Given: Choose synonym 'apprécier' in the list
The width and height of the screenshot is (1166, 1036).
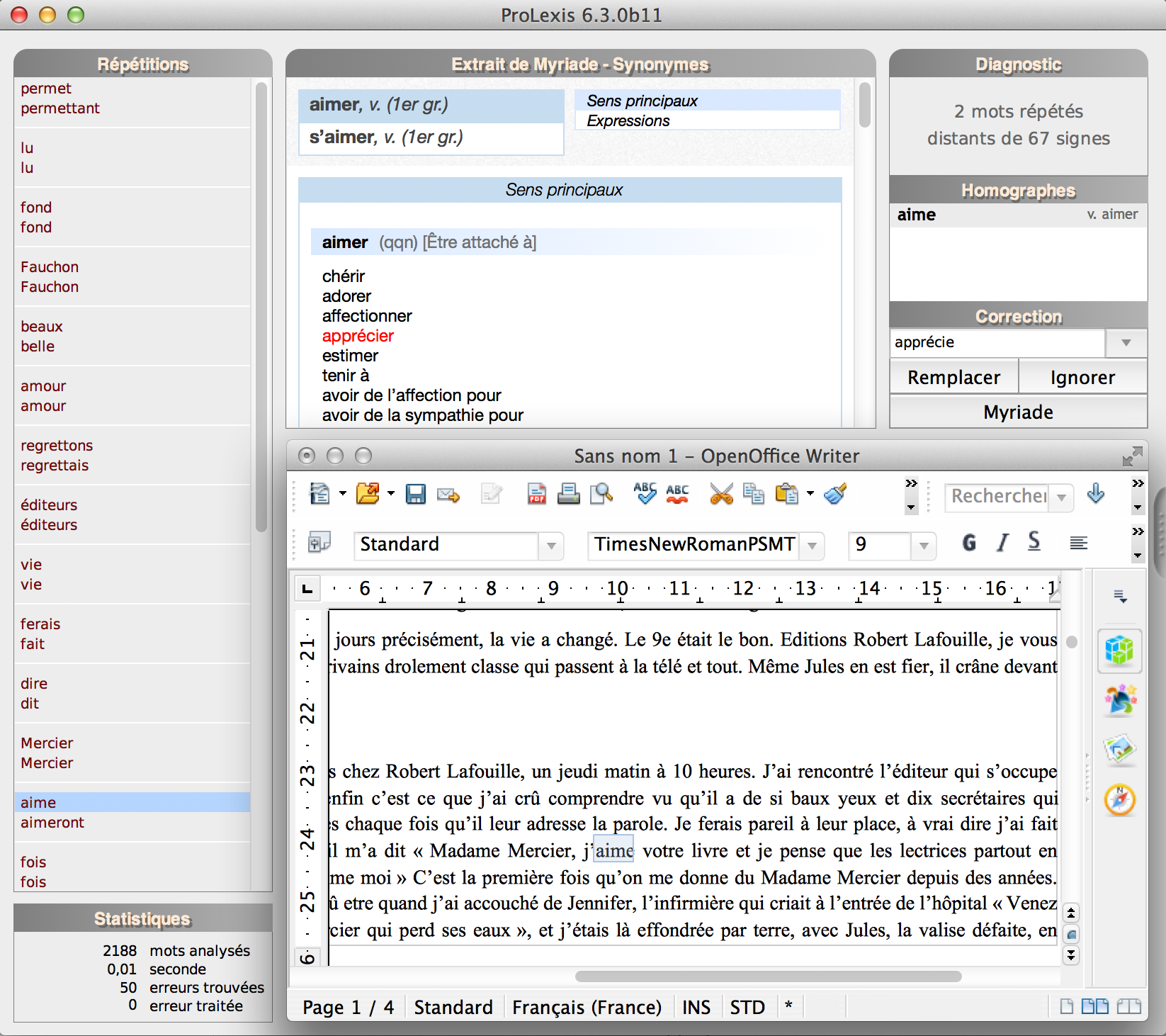Looking at the screenshot, I should point(358,336).
